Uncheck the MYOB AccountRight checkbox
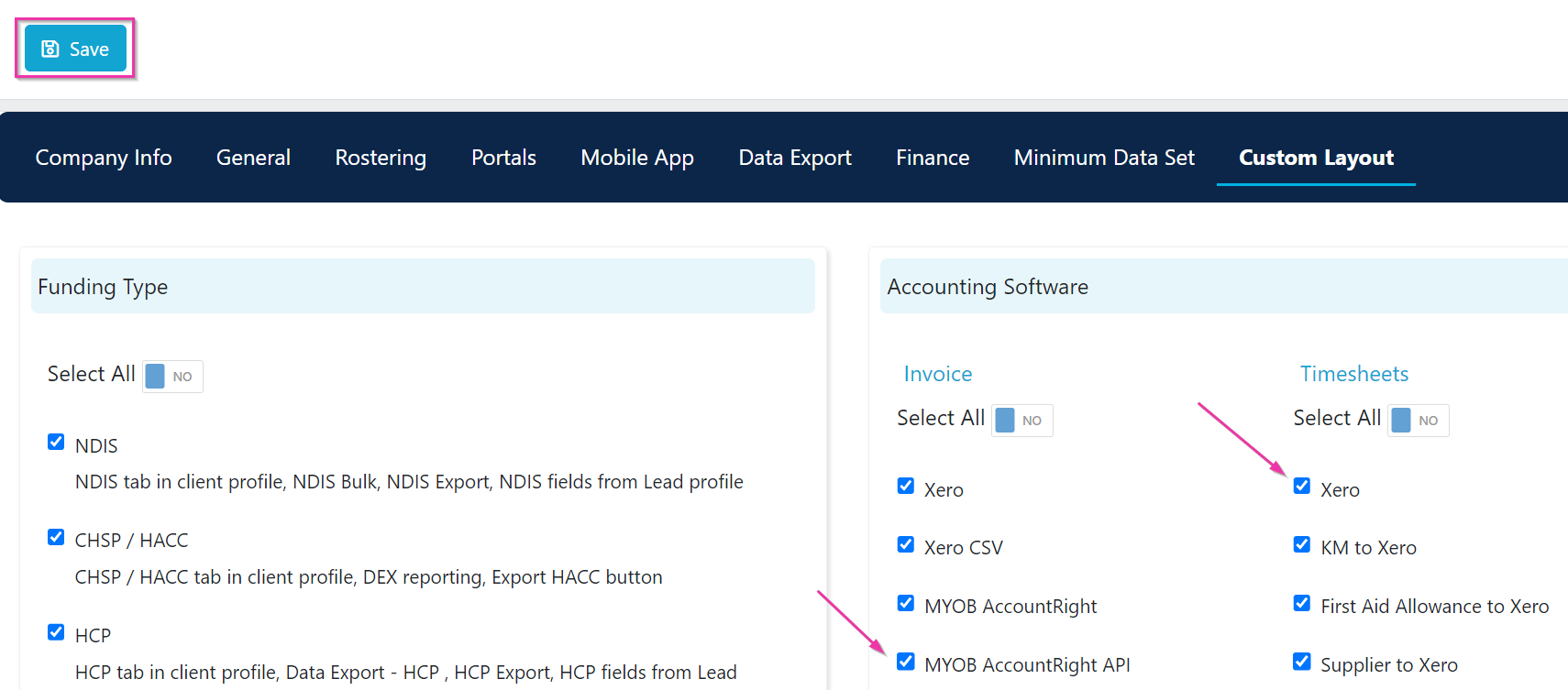 pos(906,603)
